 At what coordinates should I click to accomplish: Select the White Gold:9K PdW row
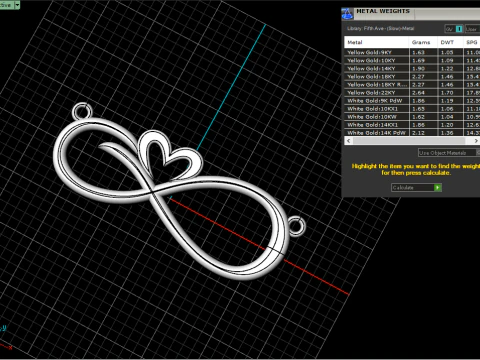point(412,100)
